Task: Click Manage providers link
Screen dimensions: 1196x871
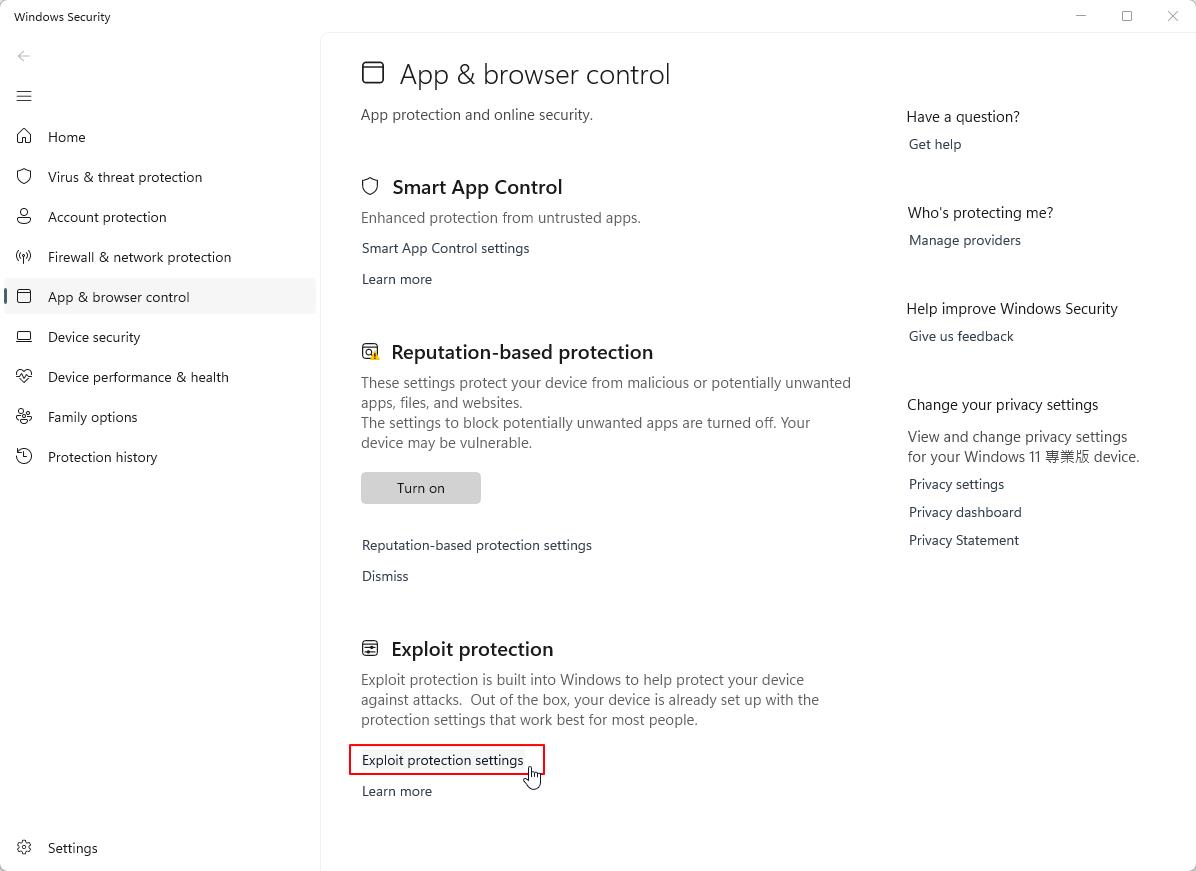Action: click(x=964, y=240)
